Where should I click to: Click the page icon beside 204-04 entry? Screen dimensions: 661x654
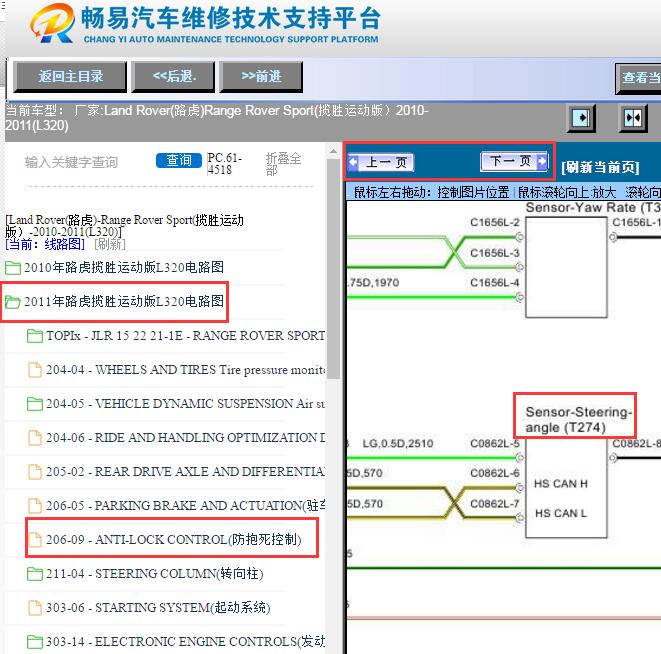[35, 370]
